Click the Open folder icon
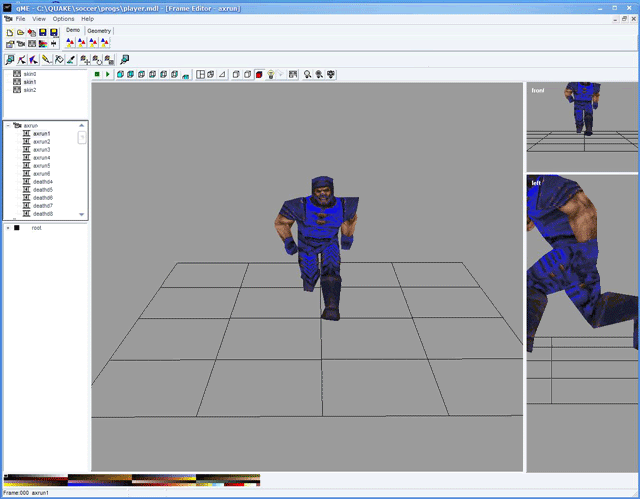 (20, 33)
